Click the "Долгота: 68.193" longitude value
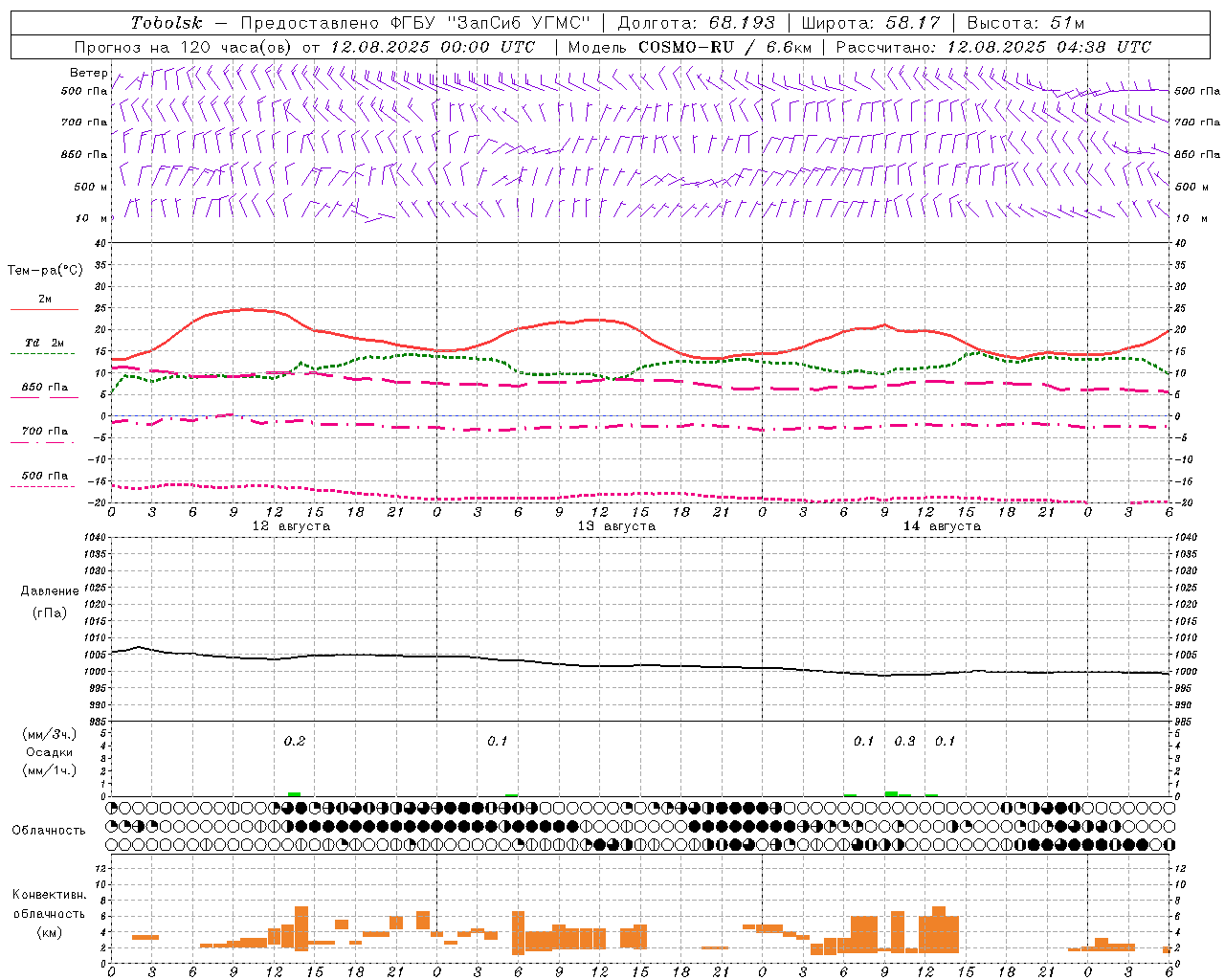Viewport: 1225px width, 980px height. (696, 23)
